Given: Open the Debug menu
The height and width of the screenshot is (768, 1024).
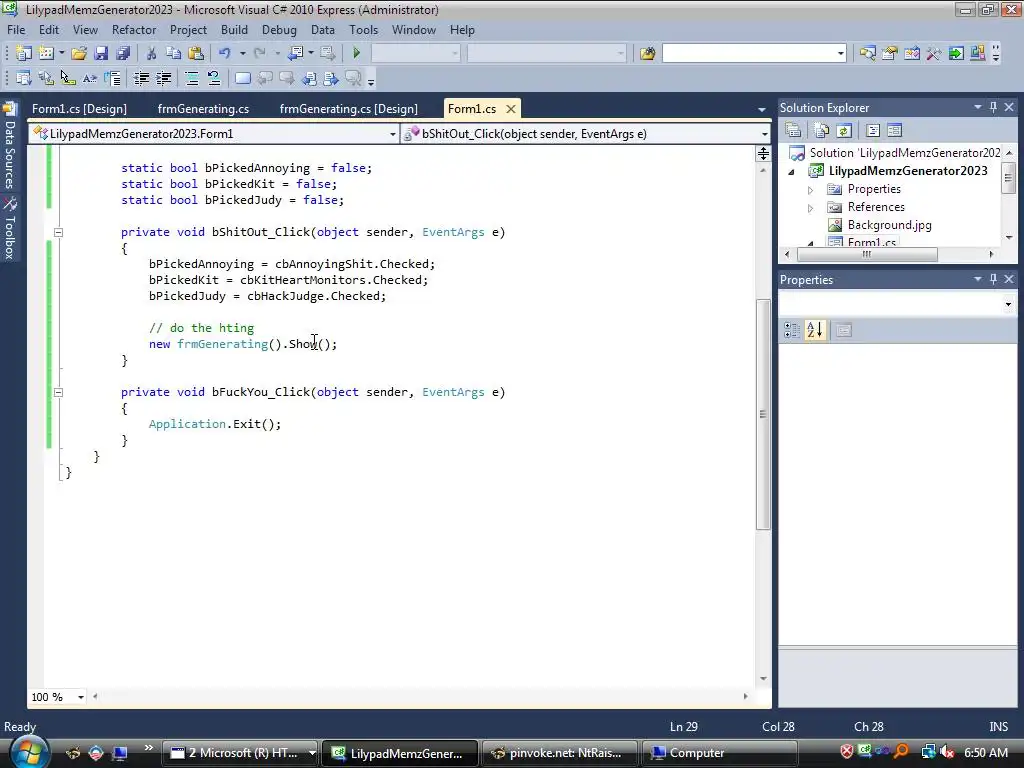Looking at the screenshot, I should [x=279, y=30].
